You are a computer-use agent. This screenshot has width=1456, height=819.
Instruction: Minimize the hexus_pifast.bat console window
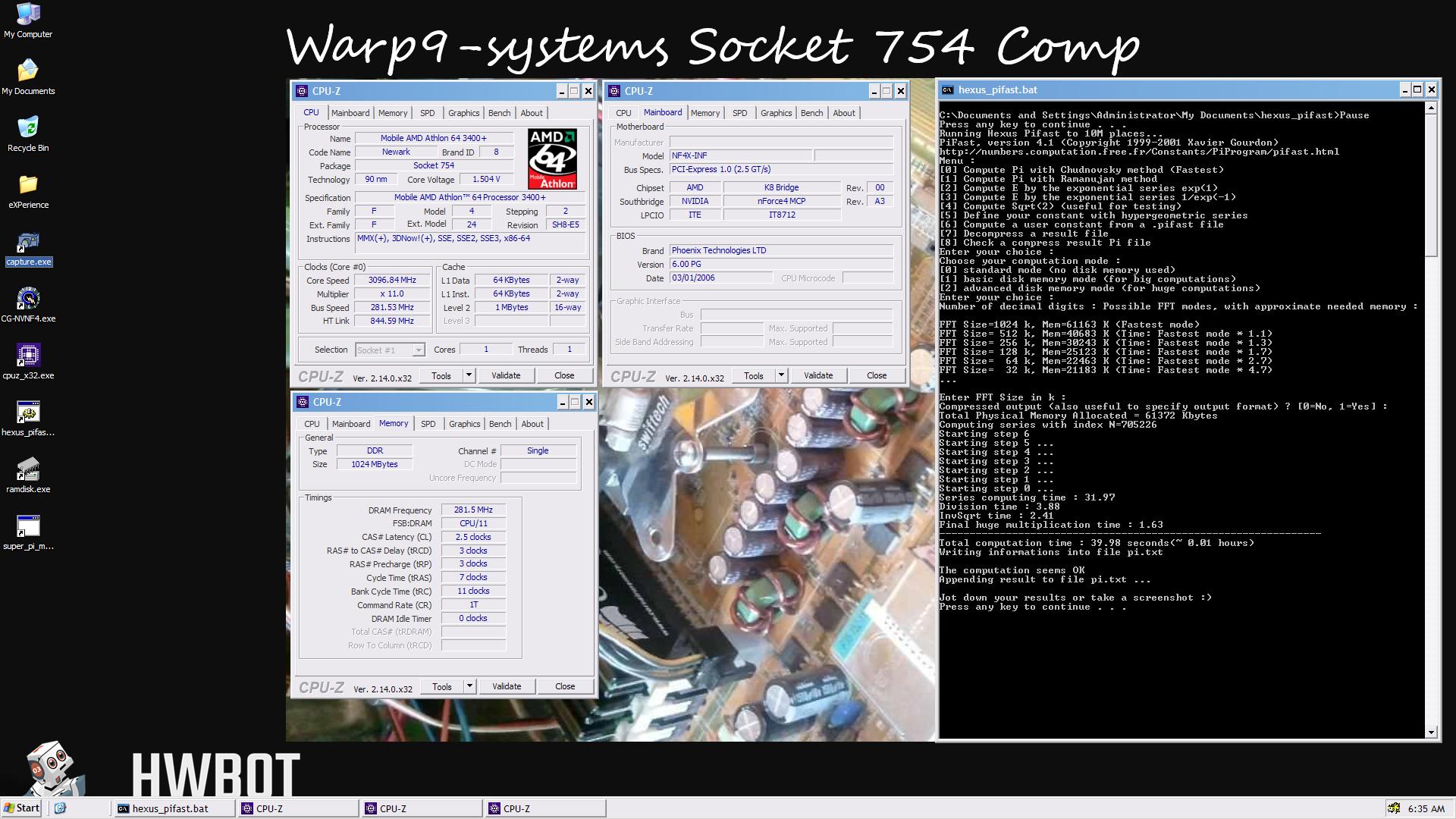click(1404, 89)
